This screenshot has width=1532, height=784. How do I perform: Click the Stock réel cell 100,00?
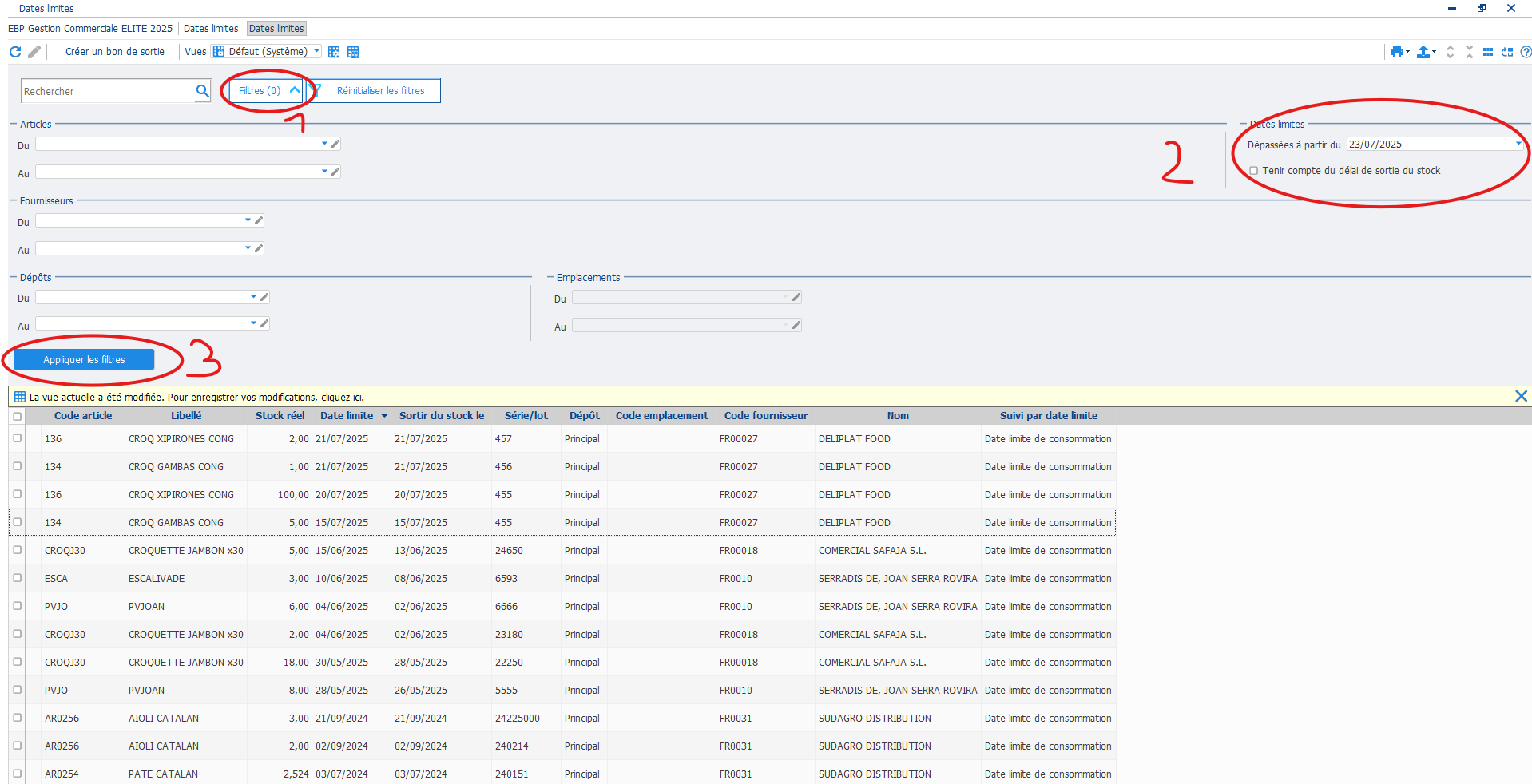279,494
